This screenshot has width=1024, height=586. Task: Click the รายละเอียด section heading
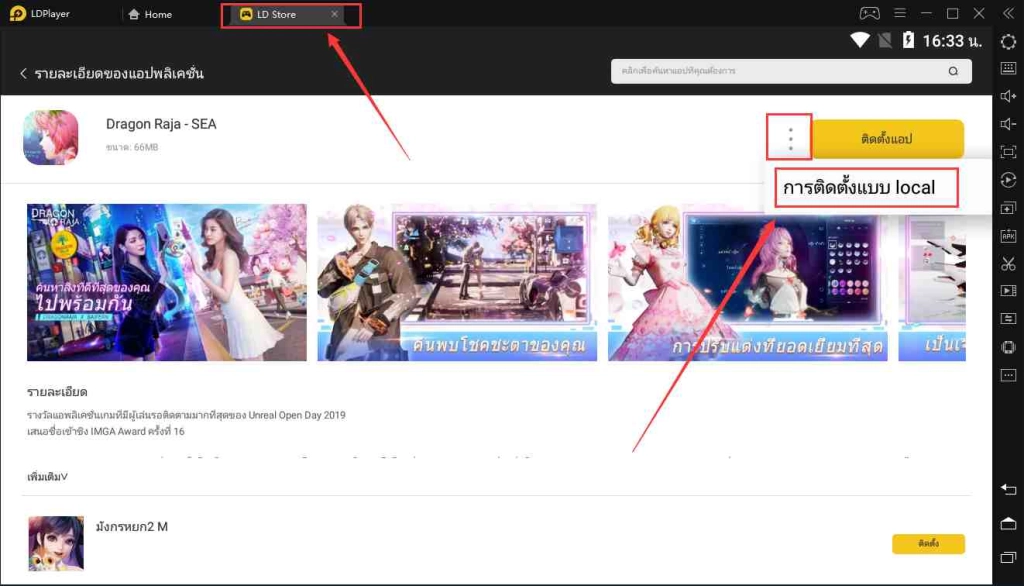(x=57, y=392)
